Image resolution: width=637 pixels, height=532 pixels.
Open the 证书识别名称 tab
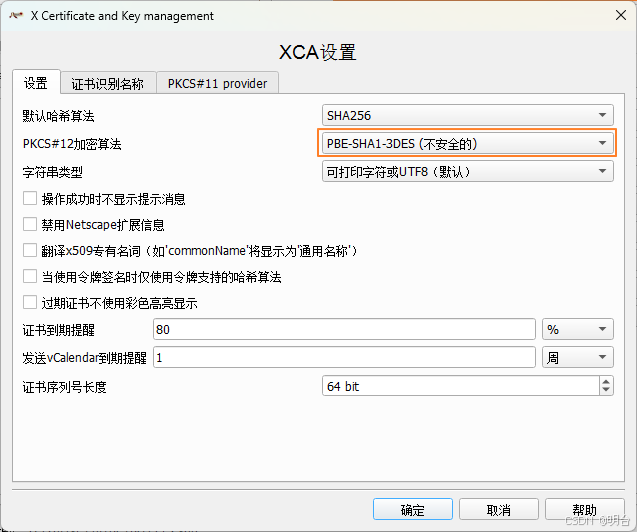108,84
